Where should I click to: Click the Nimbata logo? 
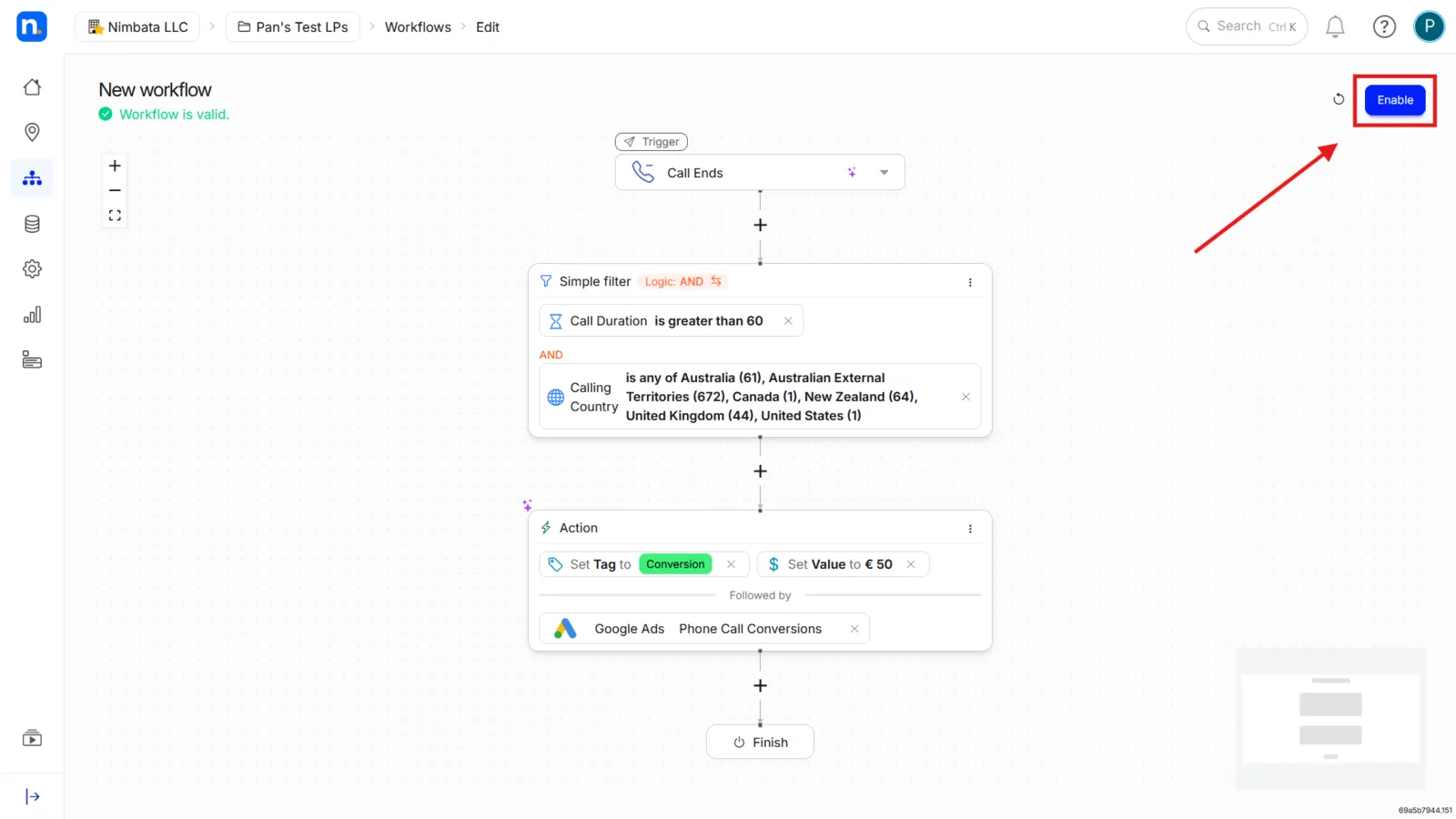pyautogui.click(x=32, y=26)
